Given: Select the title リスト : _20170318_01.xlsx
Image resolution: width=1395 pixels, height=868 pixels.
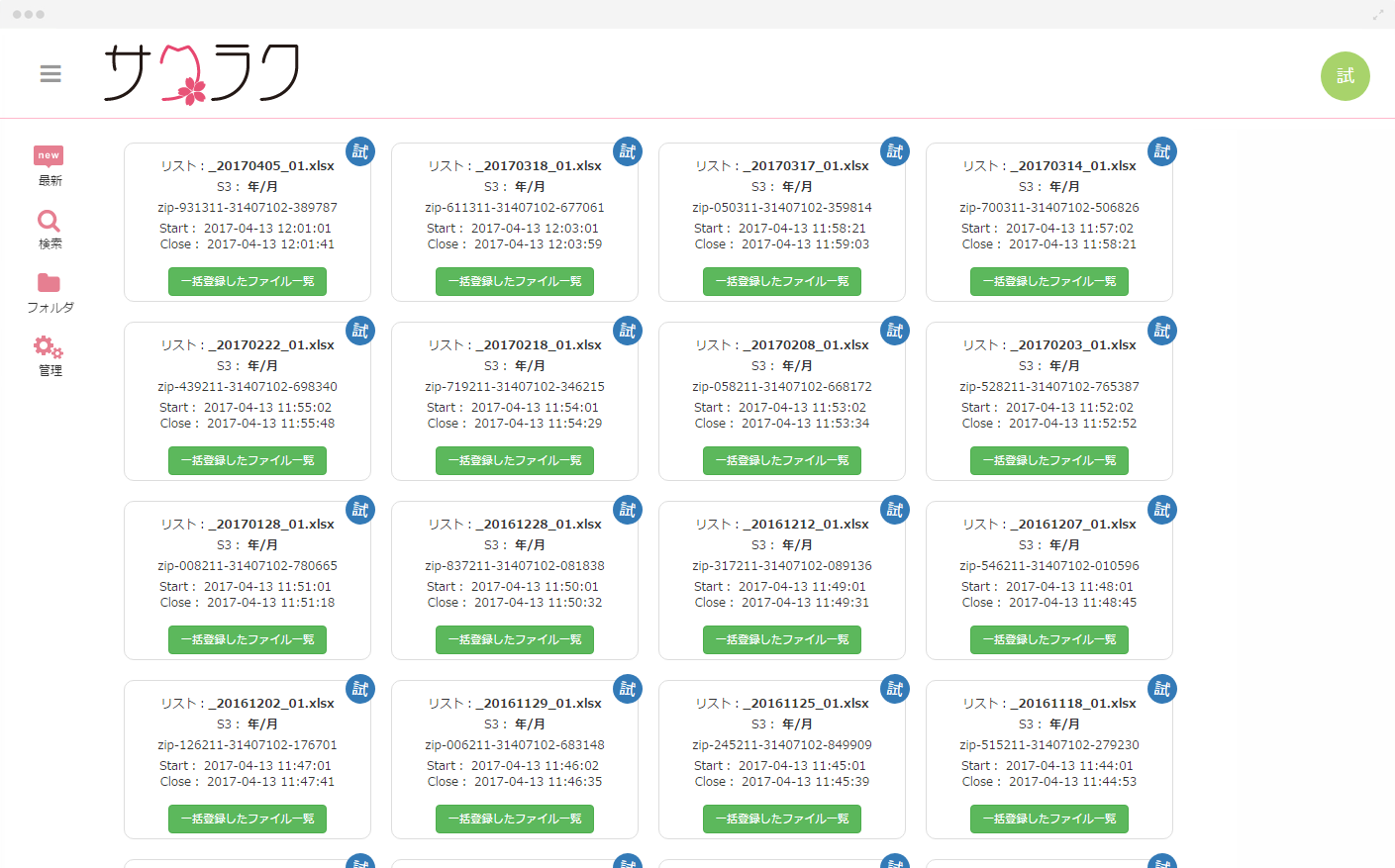Looking at the screenshot, I should (x=515, y=165).
